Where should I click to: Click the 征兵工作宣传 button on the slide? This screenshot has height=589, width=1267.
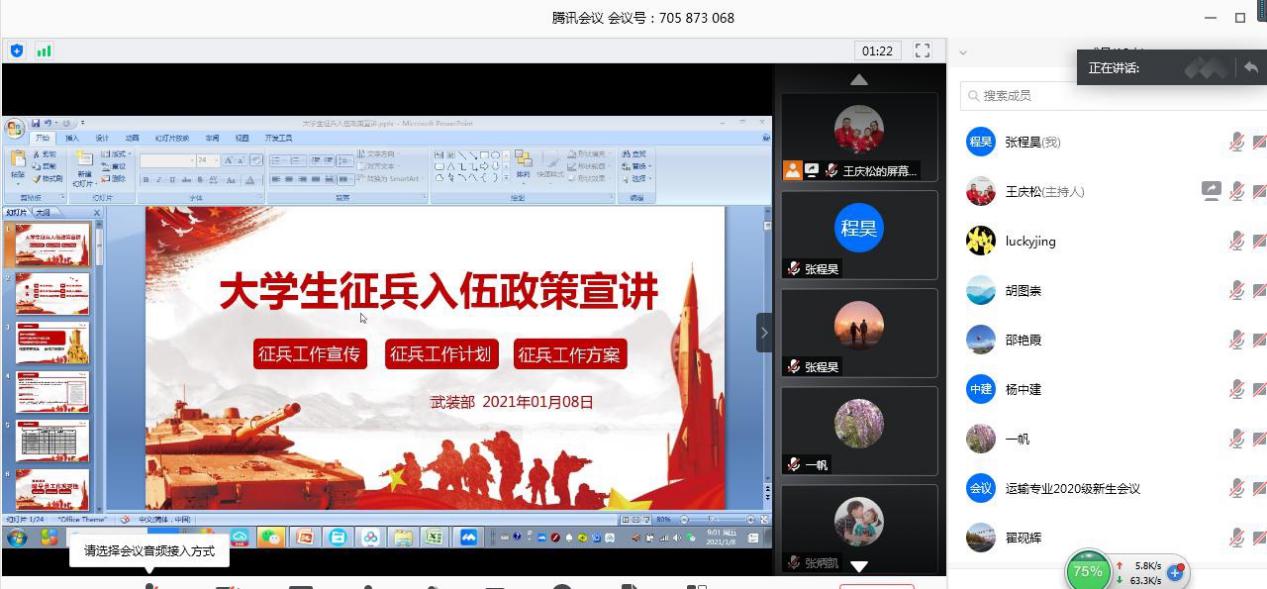point(310,354)
